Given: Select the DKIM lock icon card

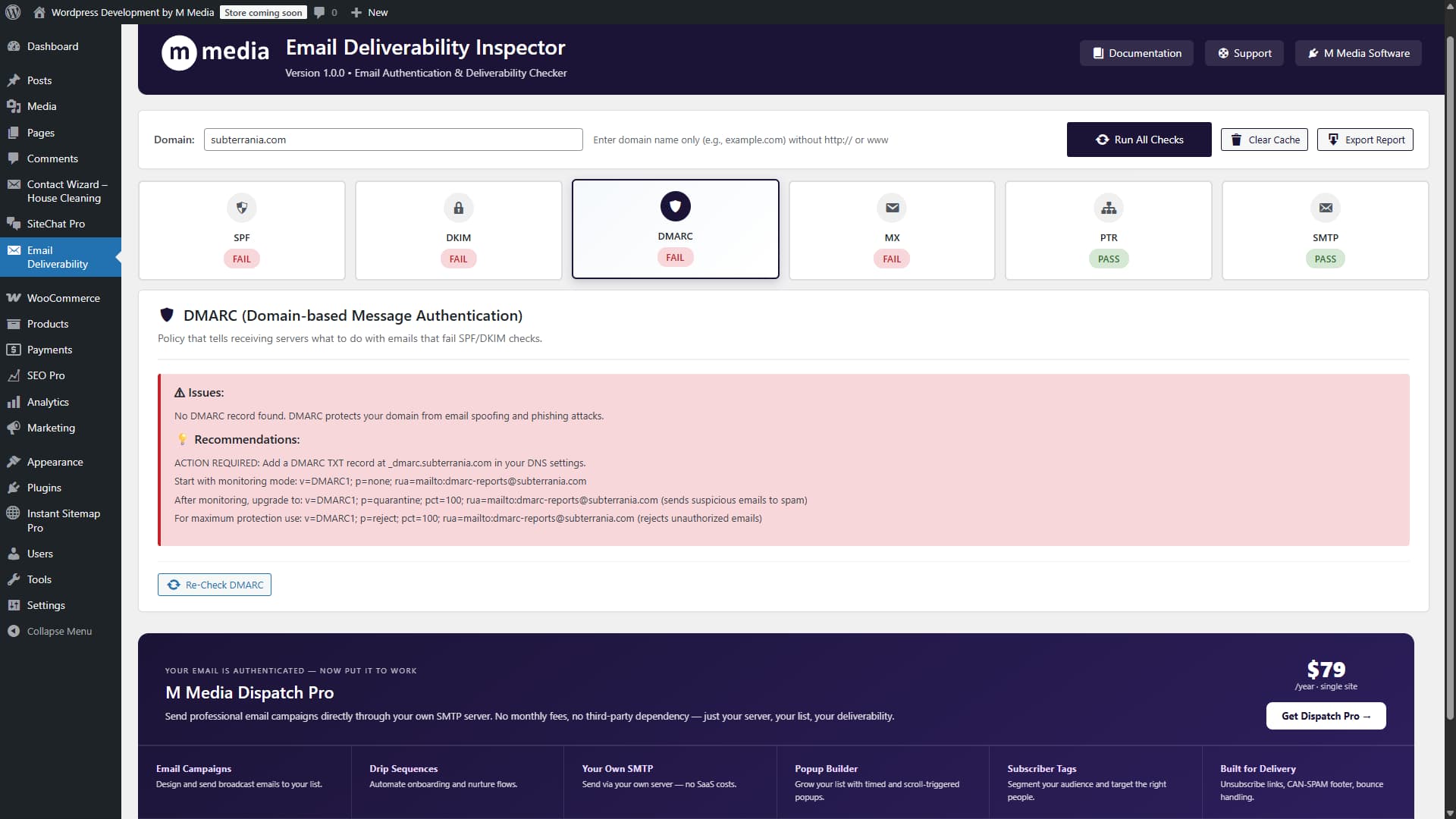Looking at the screenshot, I should 458,230.
